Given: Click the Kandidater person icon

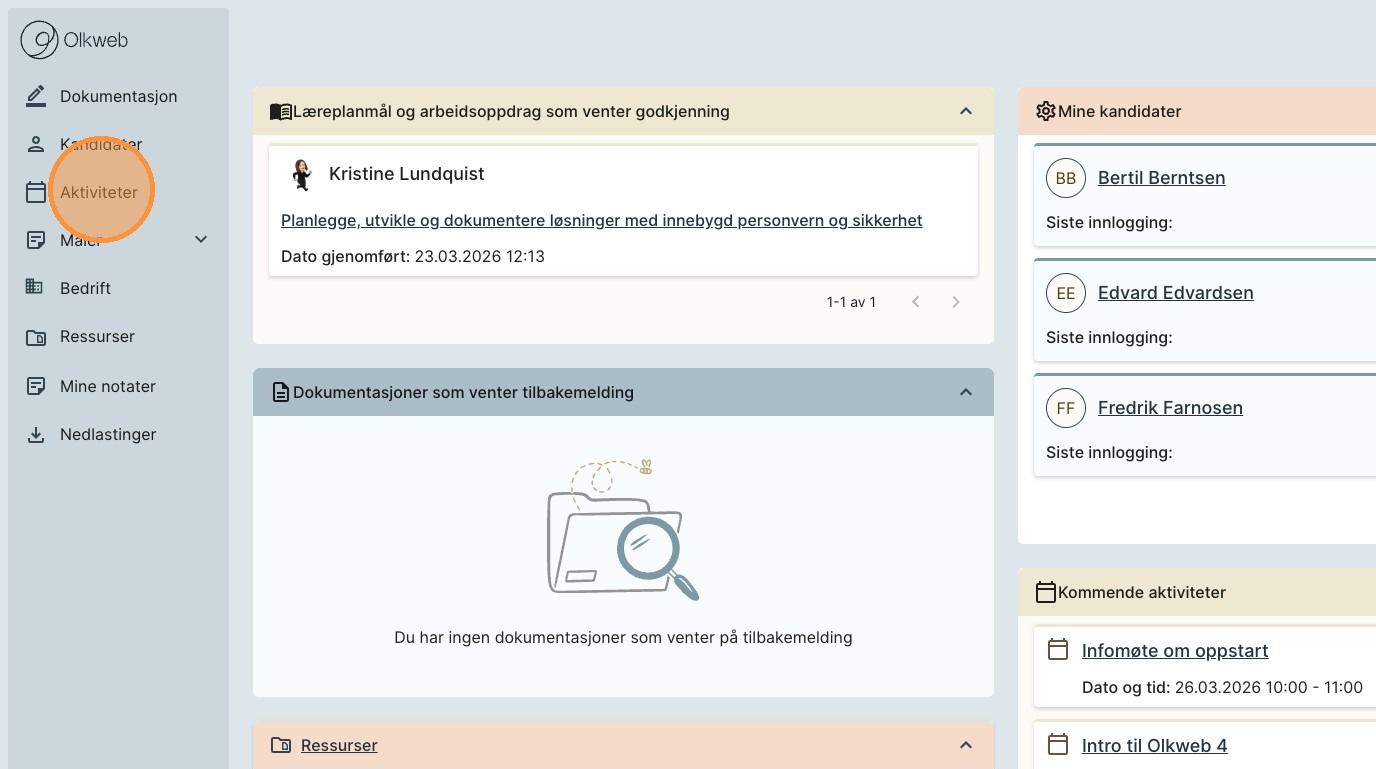Looking at the screenshot, I should coord(36,144).
